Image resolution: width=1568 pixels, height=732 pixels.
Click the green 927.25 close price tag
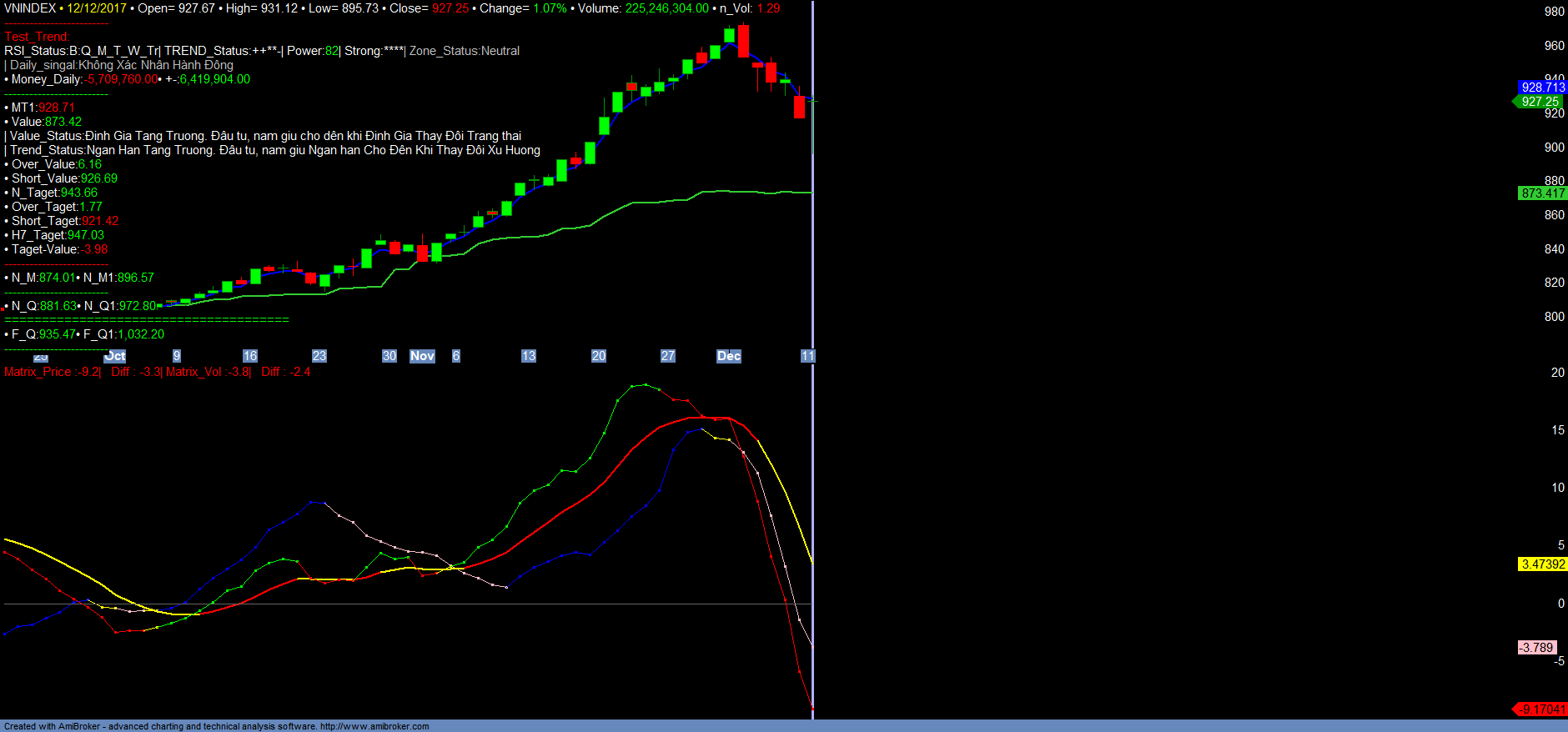1539,102
